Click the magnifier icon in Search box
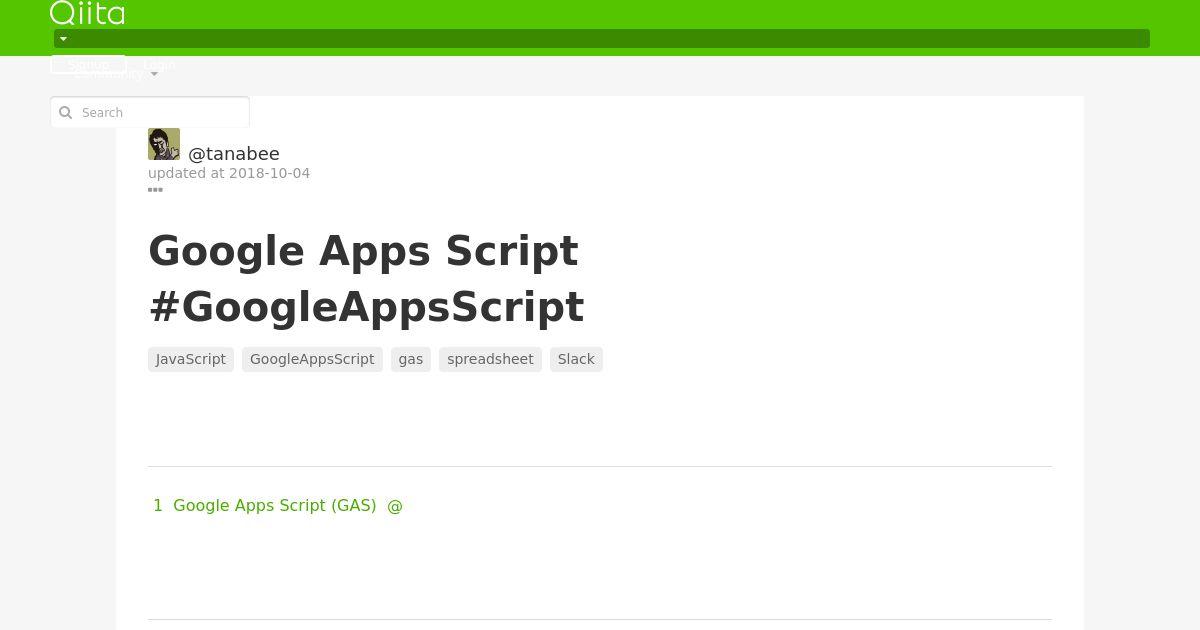Screen dimensions: 1200x630 (66, 113)
